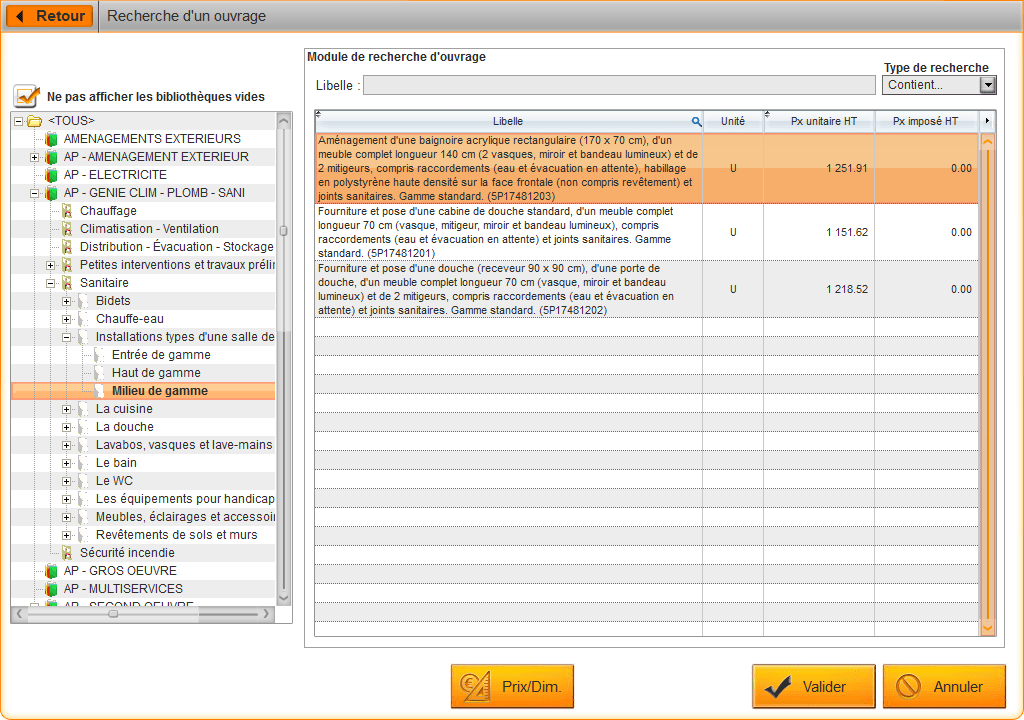Image resolution: width=1024 pixels, height=720 pixels.
Task: Open the Type de recherche dropdown
Action: 988,85
